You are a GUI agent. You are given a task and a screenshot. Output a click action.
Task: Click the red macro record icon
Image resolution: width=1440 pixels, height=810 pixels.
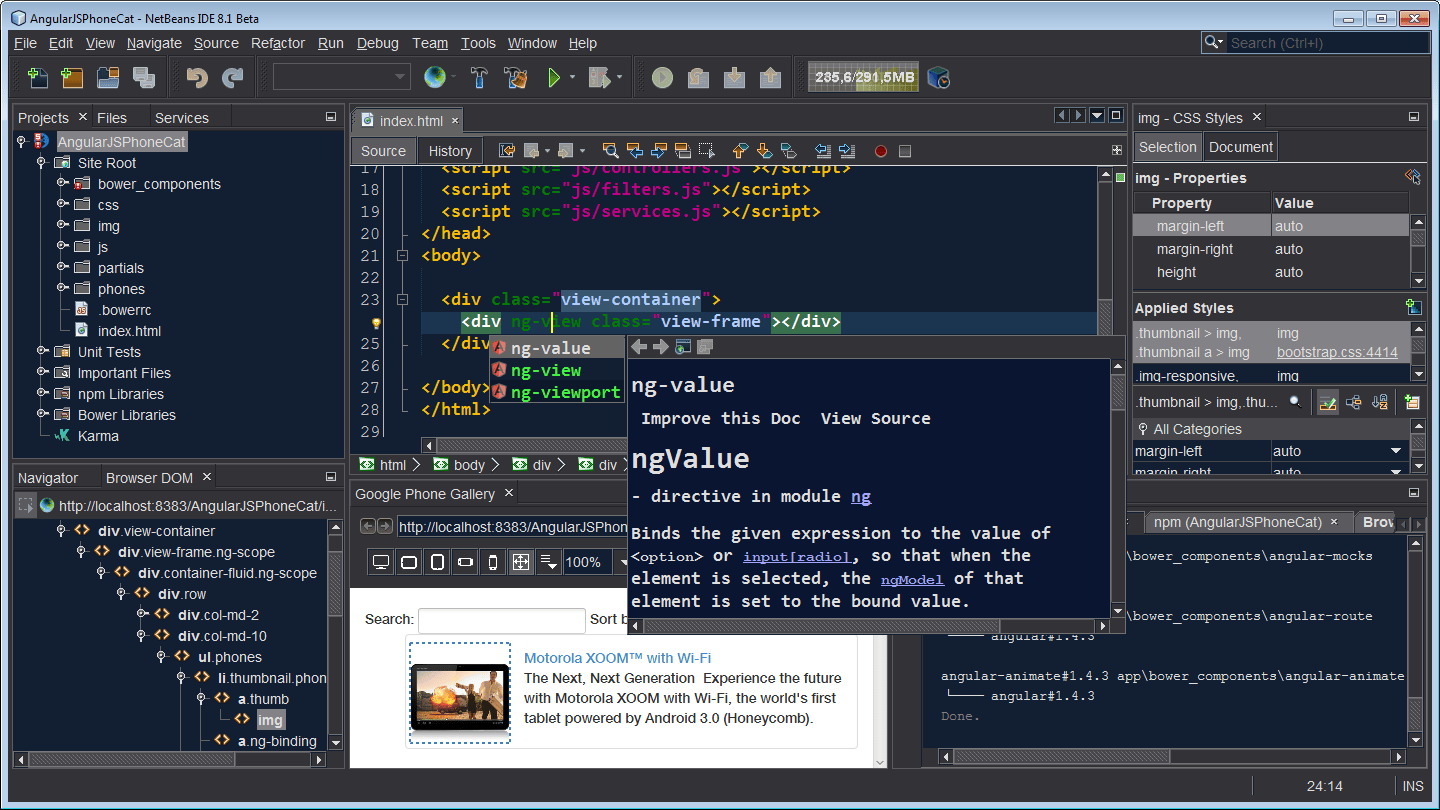pos(881,151)
